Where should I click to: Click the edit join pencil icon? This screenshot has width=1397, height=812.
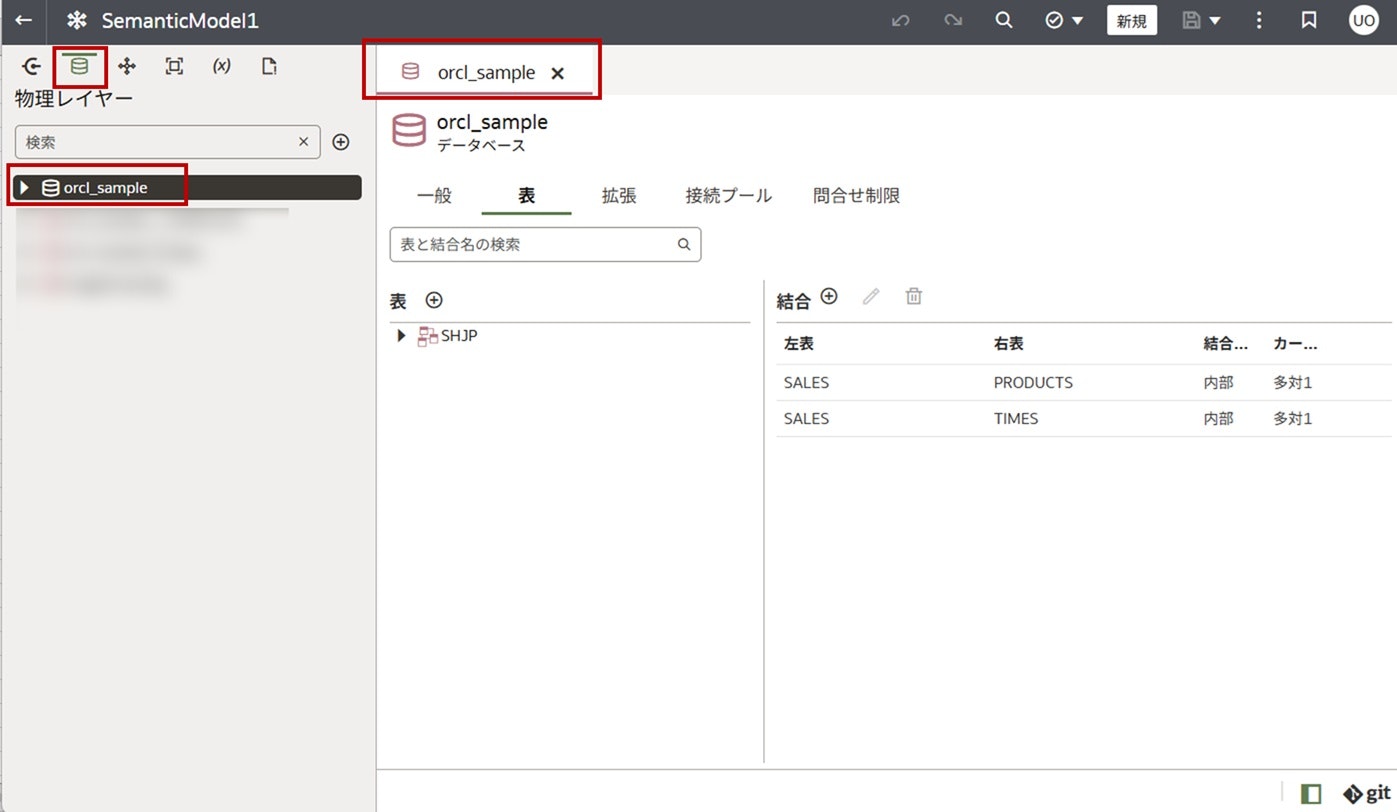click(x=871, y=297)
